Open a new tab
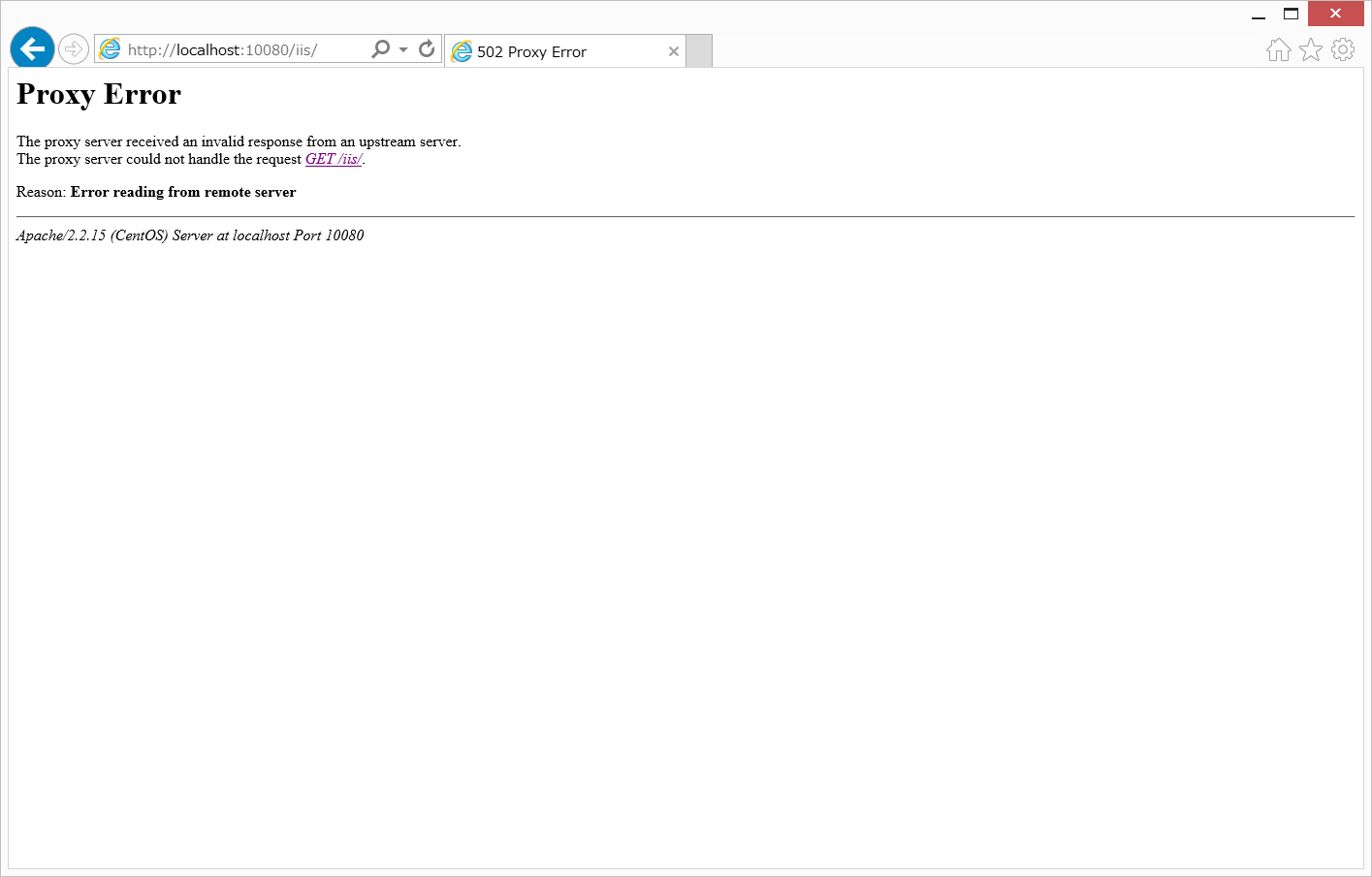Viewport: 1372px width, 877px height. 699,50
